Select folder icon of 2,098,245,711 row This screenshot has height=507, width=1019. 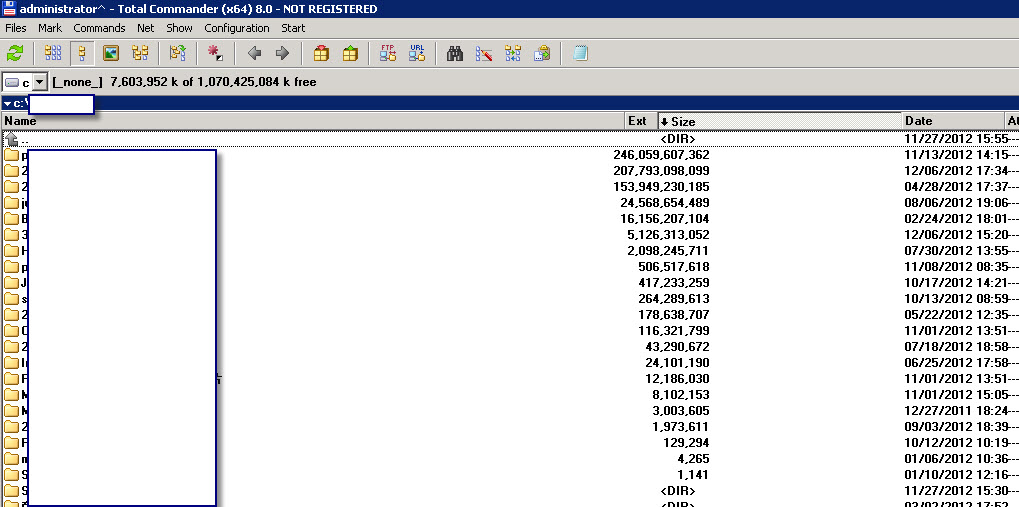[11, 251]
